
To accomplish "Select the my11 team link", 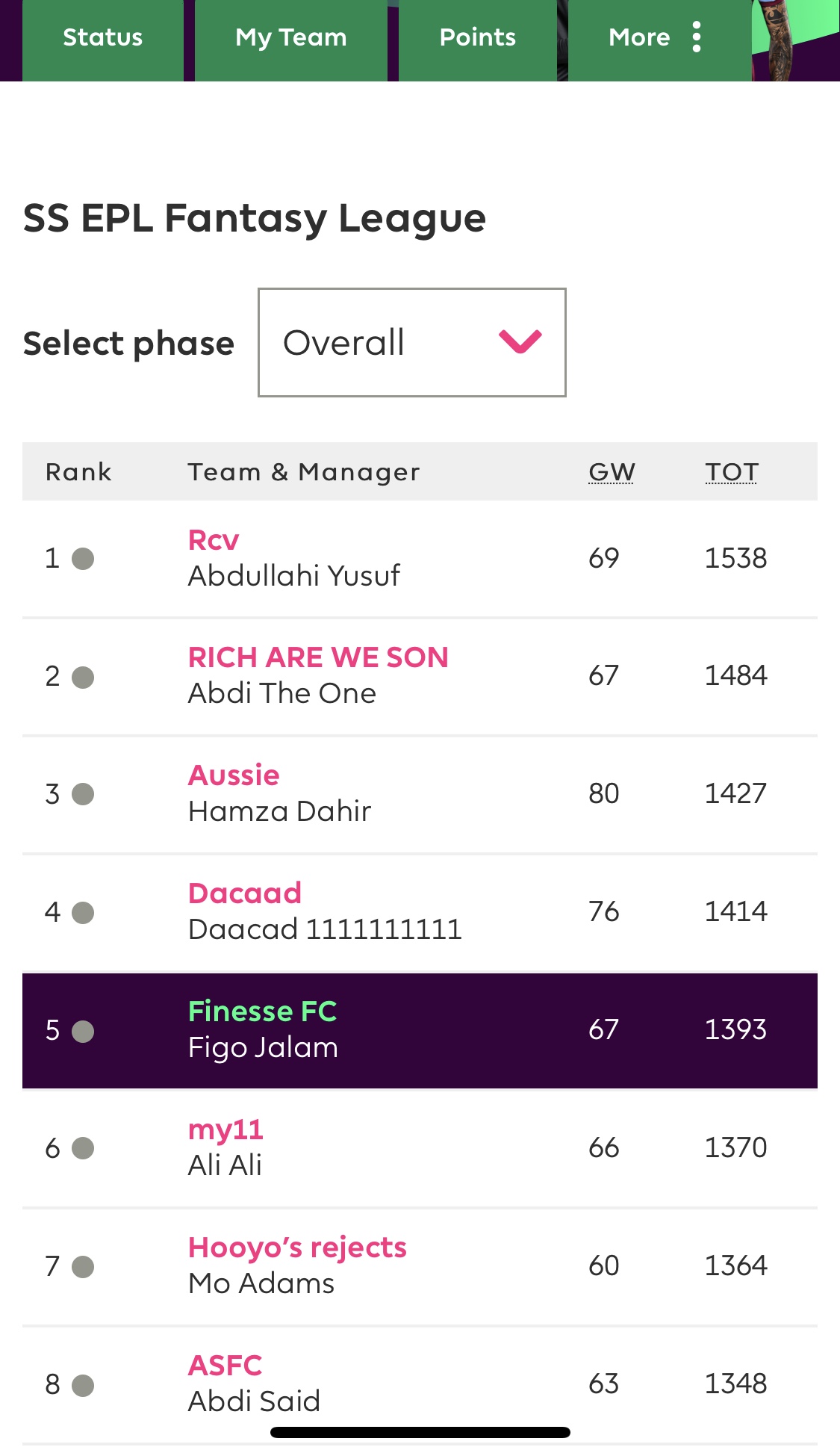I will (x=225, y=1130).
